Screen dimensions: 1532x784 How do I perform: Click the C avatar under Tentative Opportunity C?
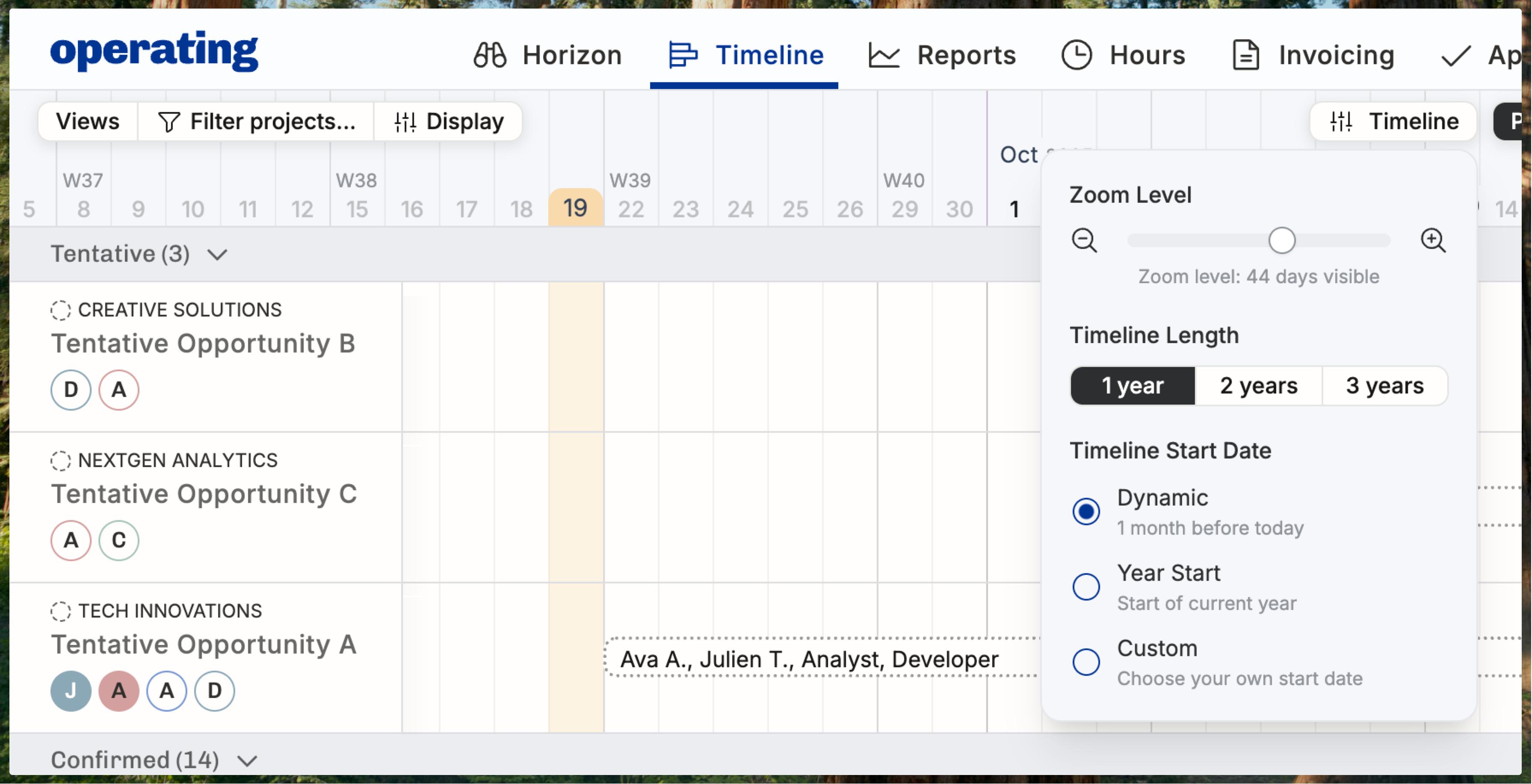coord(119,540)
